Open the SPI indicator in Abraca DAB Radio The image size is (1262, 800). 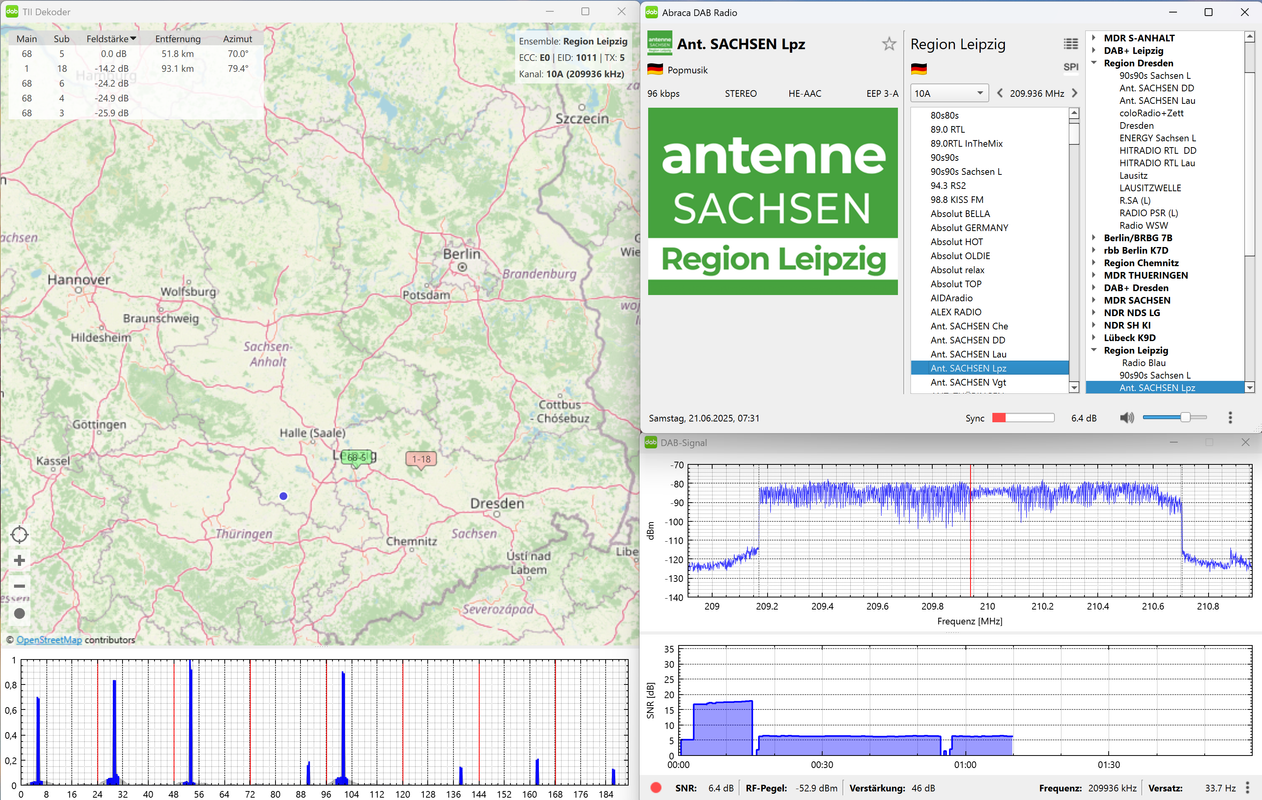pyautogui.click(x=1071, y=67)
